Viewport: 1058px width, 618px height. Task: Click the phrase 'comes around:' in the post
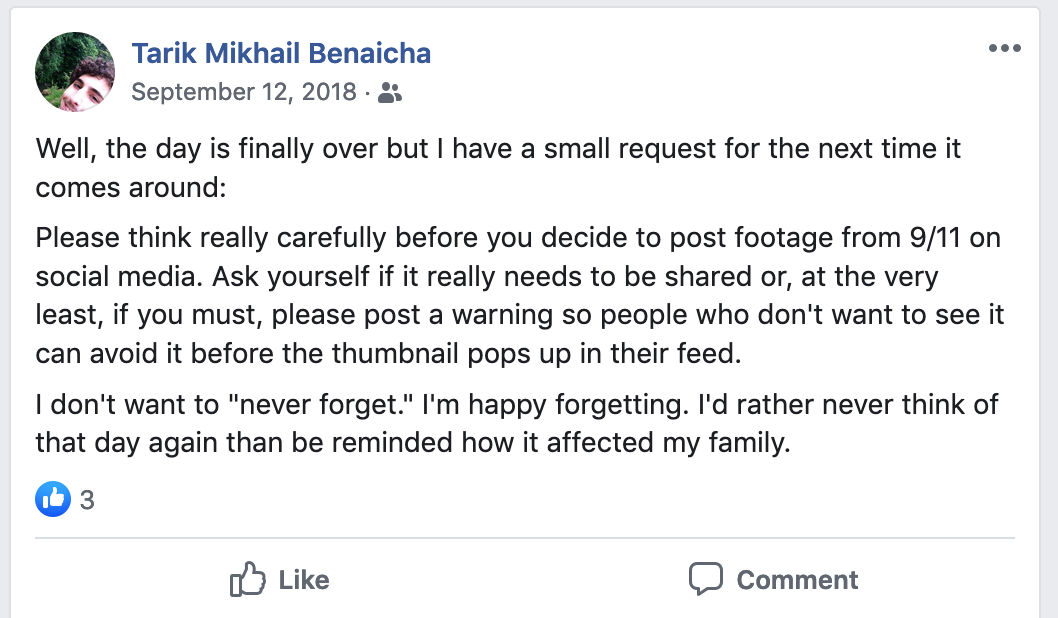click(x=130, y=187)
